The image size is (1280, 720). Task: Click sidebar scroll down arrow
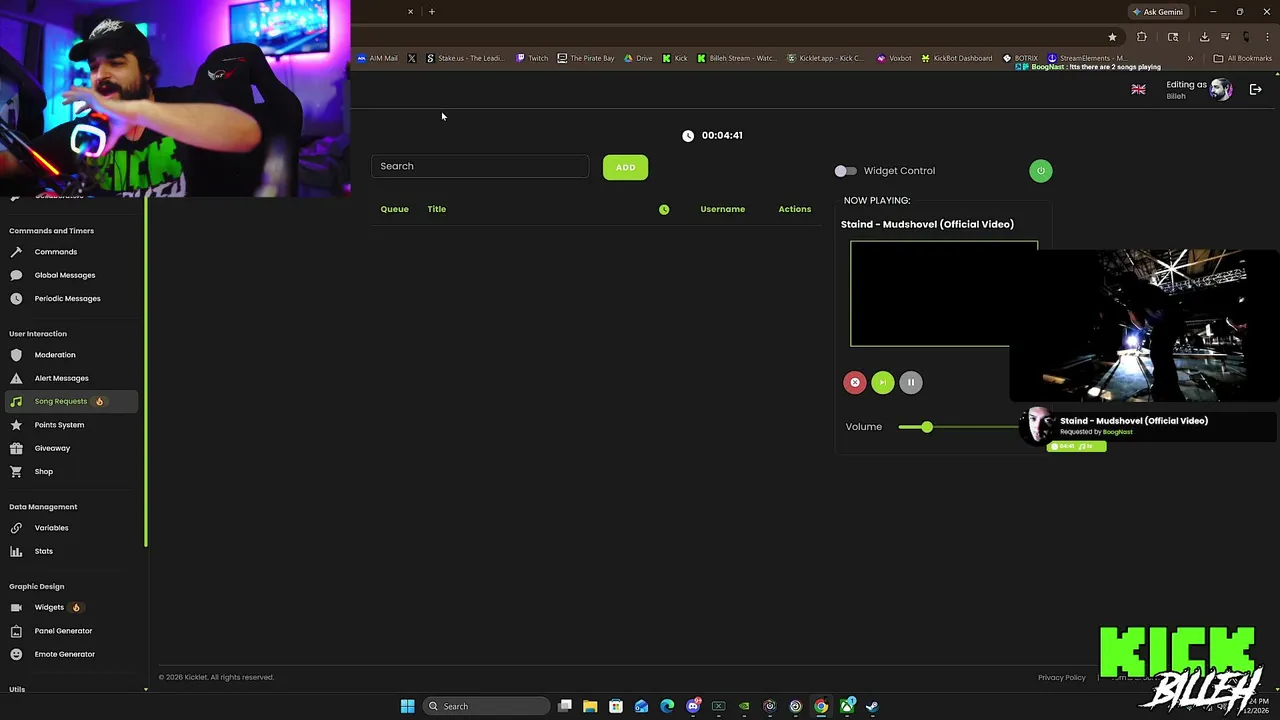pos(145,689)
